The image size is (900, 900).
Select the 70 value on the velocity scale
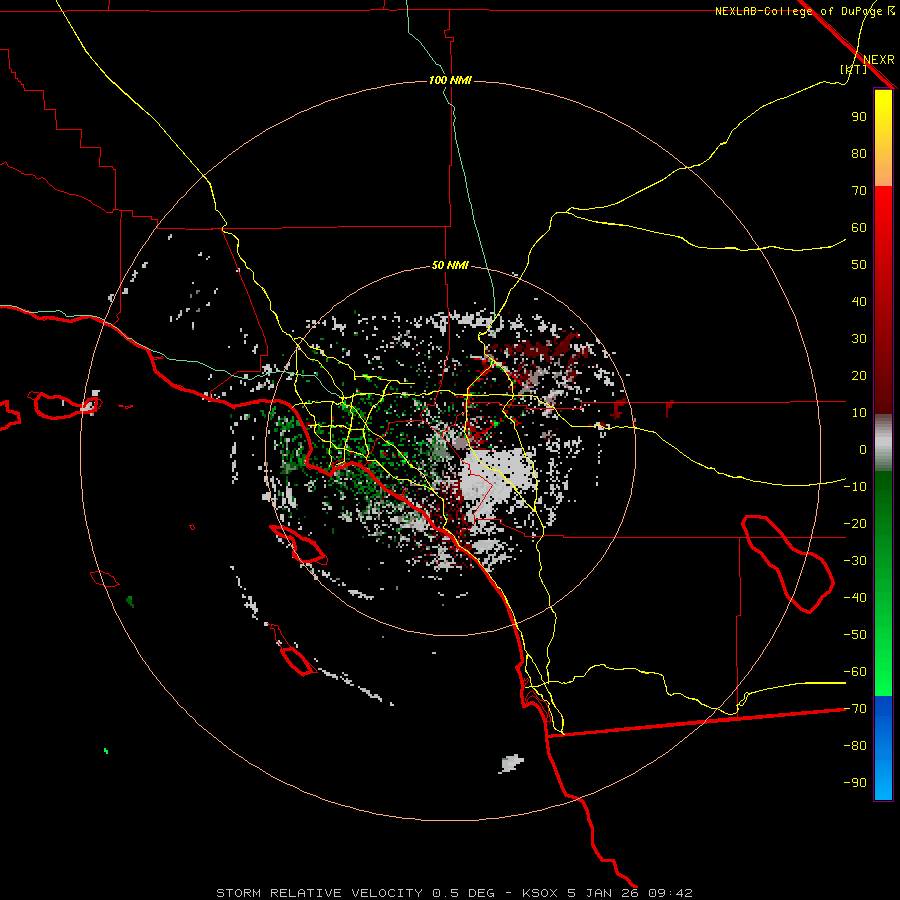point(859,191)
